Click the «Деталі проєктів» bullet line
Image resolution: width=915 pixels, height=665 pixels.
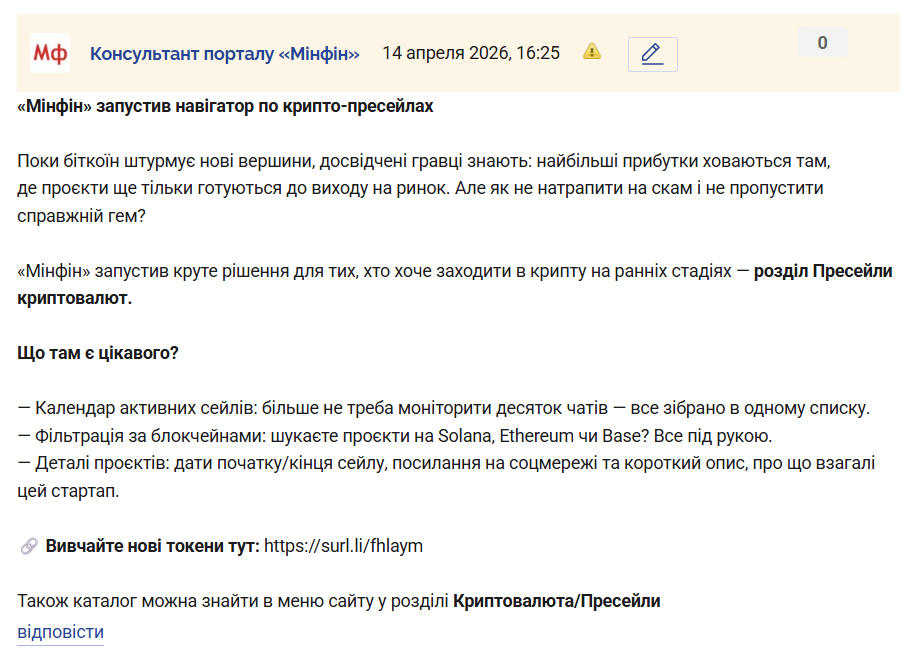tap(446, 464)
